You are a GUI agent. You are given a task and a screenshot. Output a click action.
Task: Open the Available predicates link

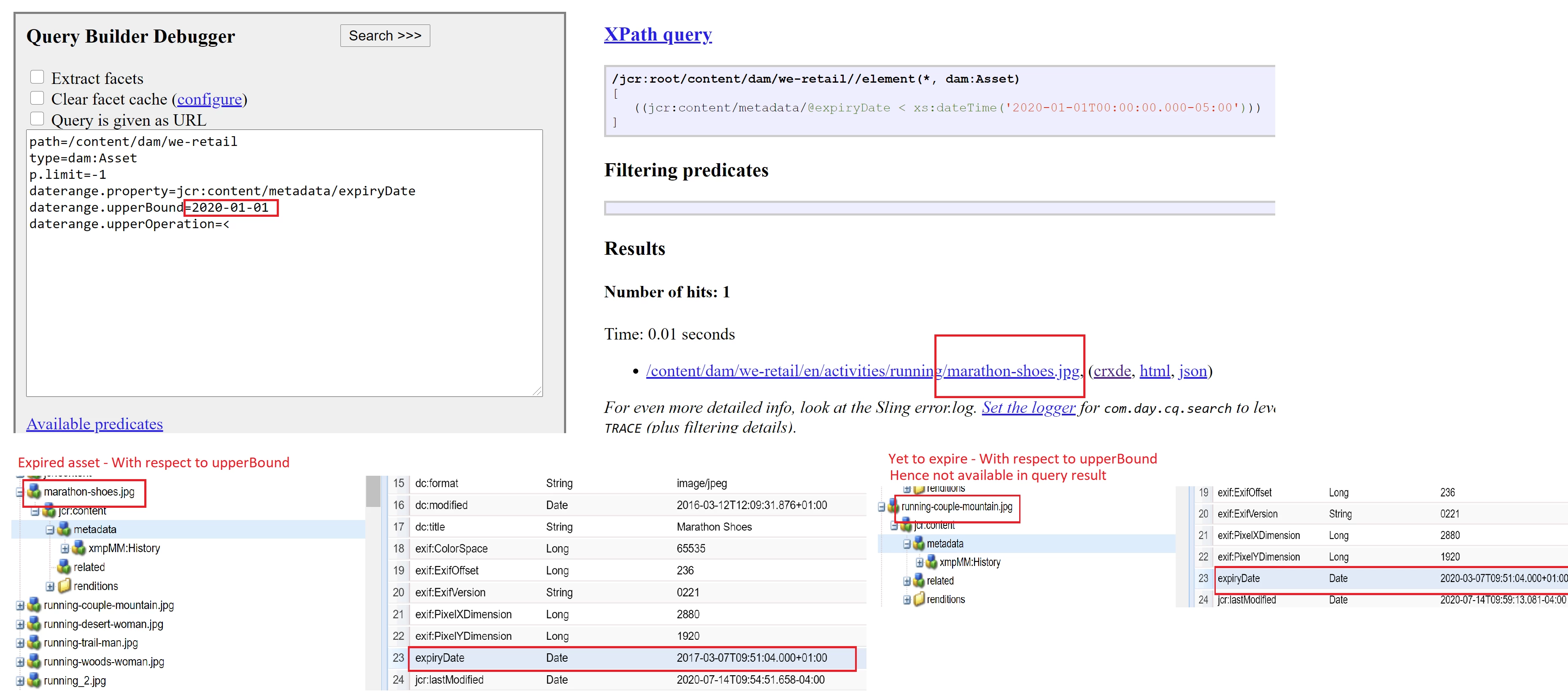94,424
